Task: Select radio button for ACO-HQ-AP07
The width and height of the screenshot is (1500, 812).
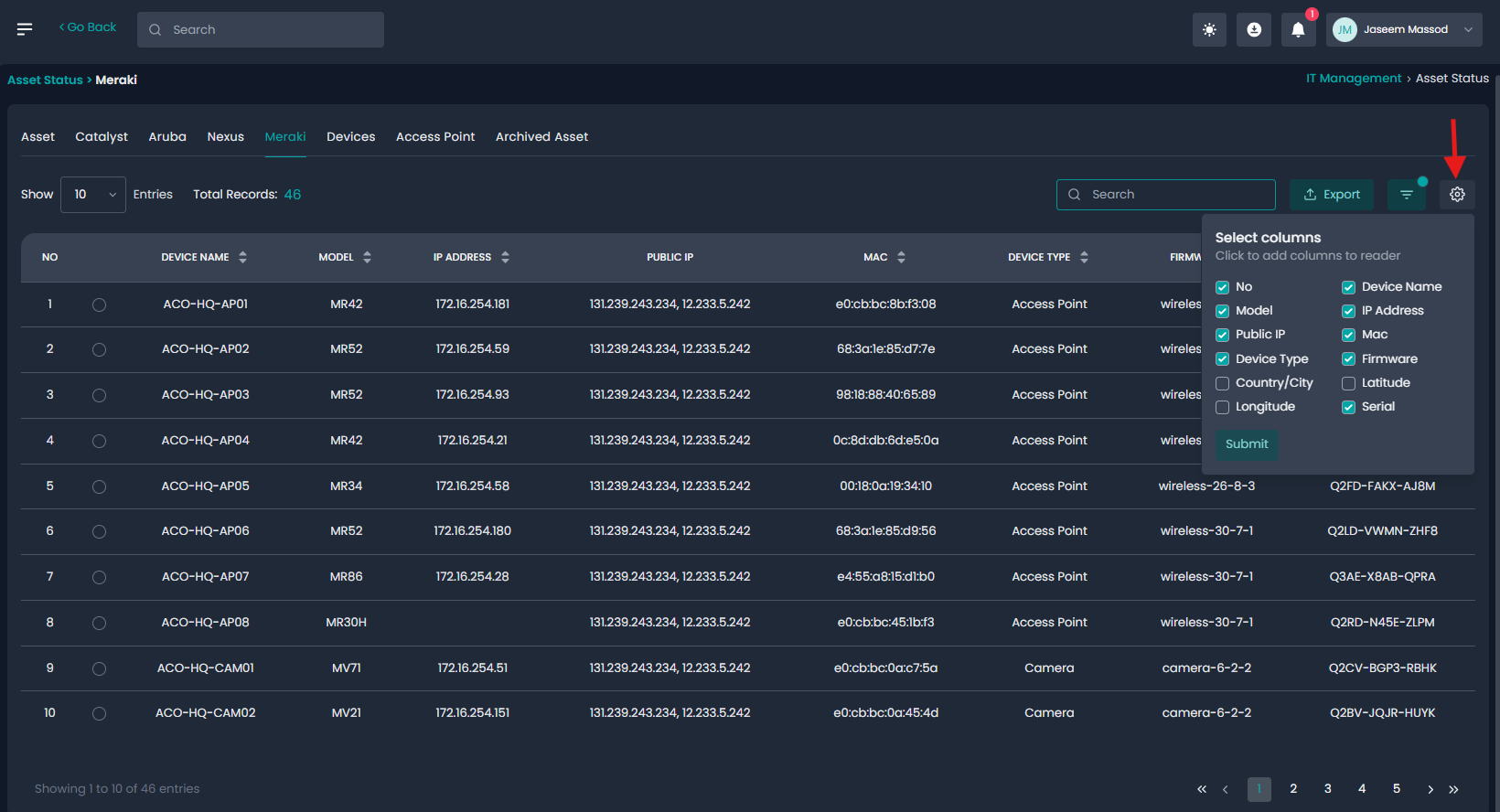Action: [99, 577]
